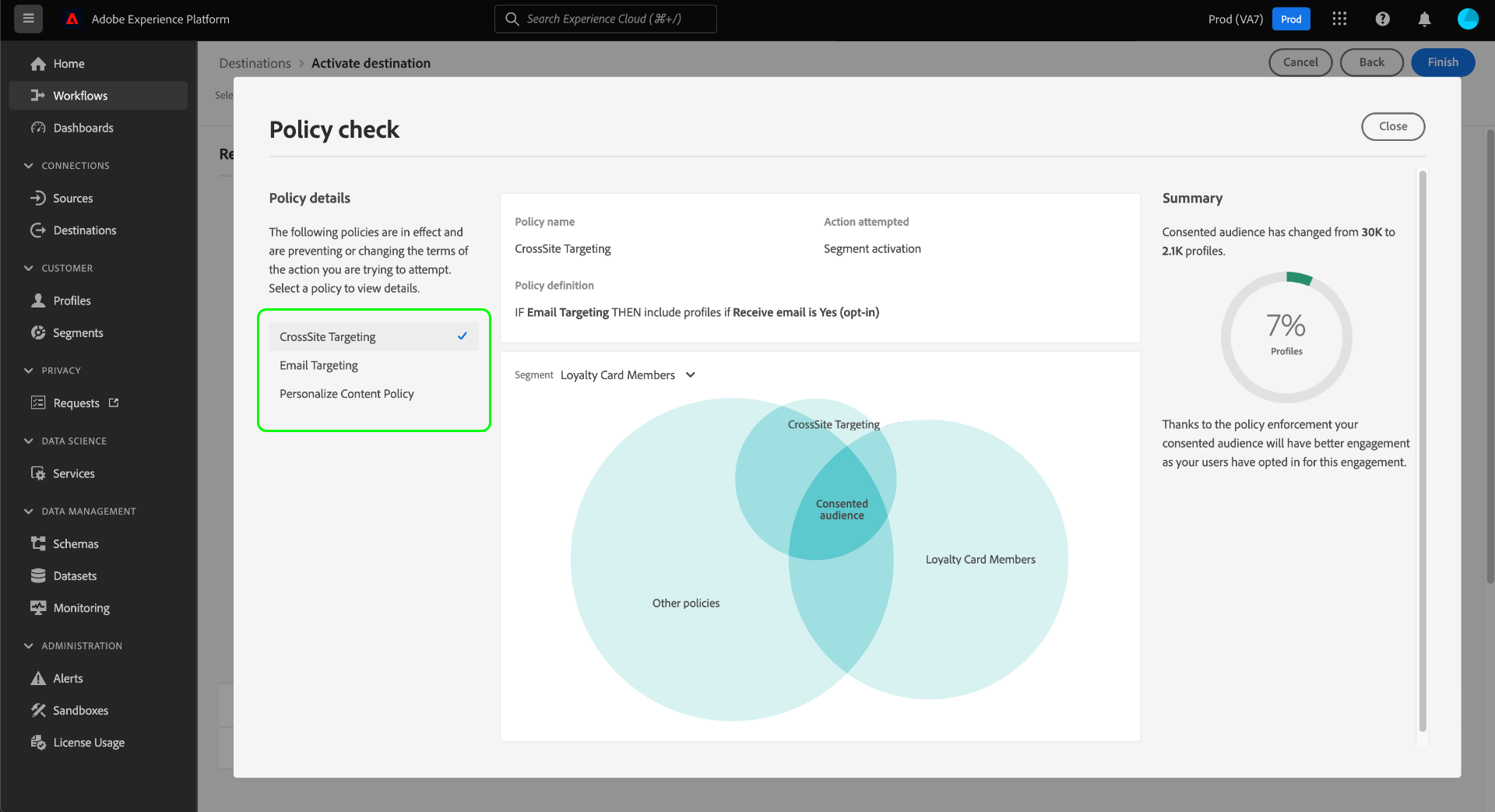Click the 'CrossSite Targeting' policy name value
The height and width of the screenshot is (812, 1495).
click(563, 249)
